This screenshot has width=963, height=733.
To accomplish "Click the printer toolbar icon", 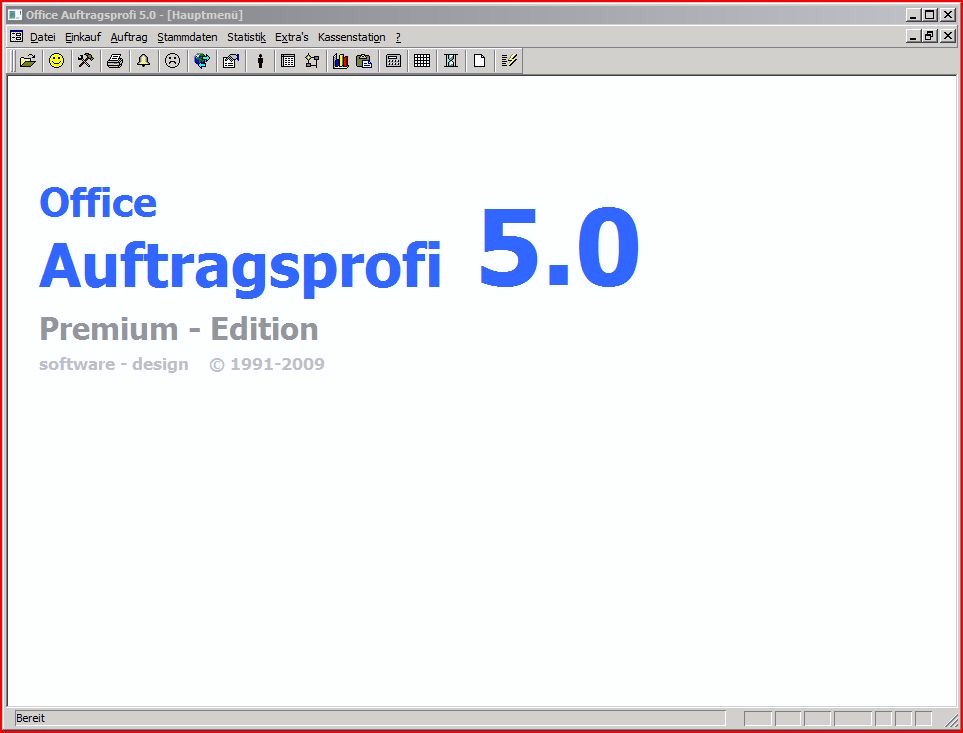I will [x=115, y=61].
